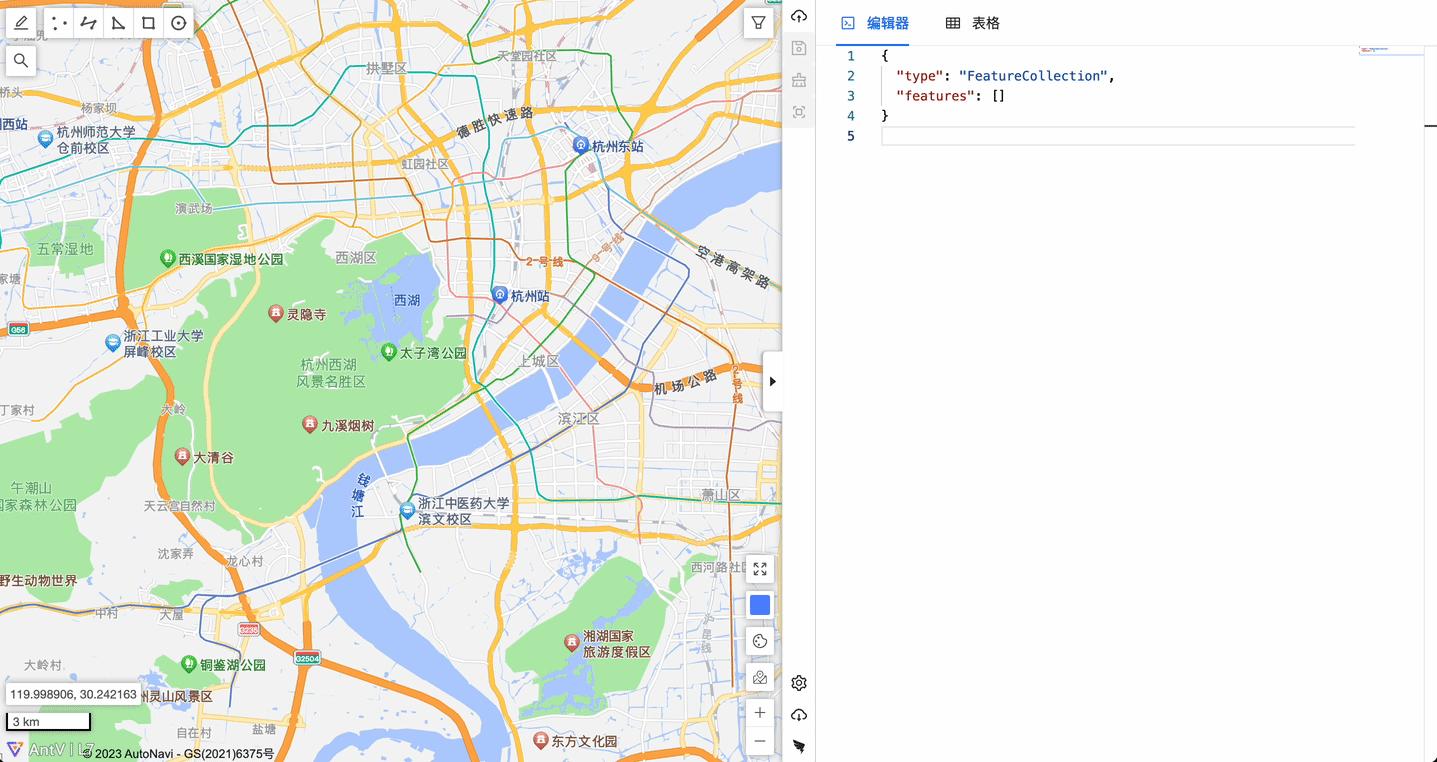Open the 编辑器 tab
The width and height of the screenshot is (1437, 762).
click(874, 22)
